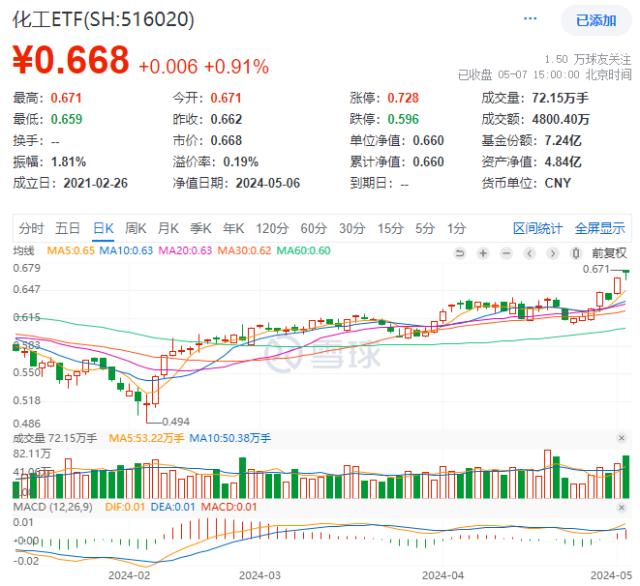This screenshot has height=586, width=640.
Task: Select the 日K chart tab
Action: pos(103,229)
